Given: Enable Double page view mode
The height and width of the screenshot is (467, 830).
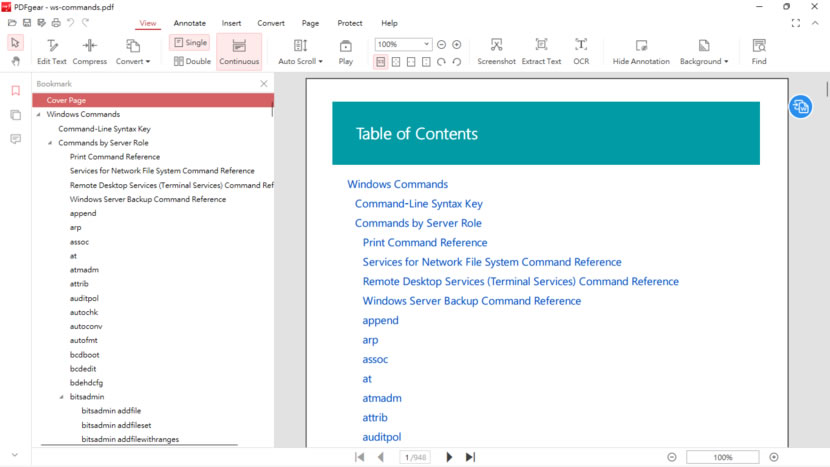Looking at the screenshot, I should [192, 61].
